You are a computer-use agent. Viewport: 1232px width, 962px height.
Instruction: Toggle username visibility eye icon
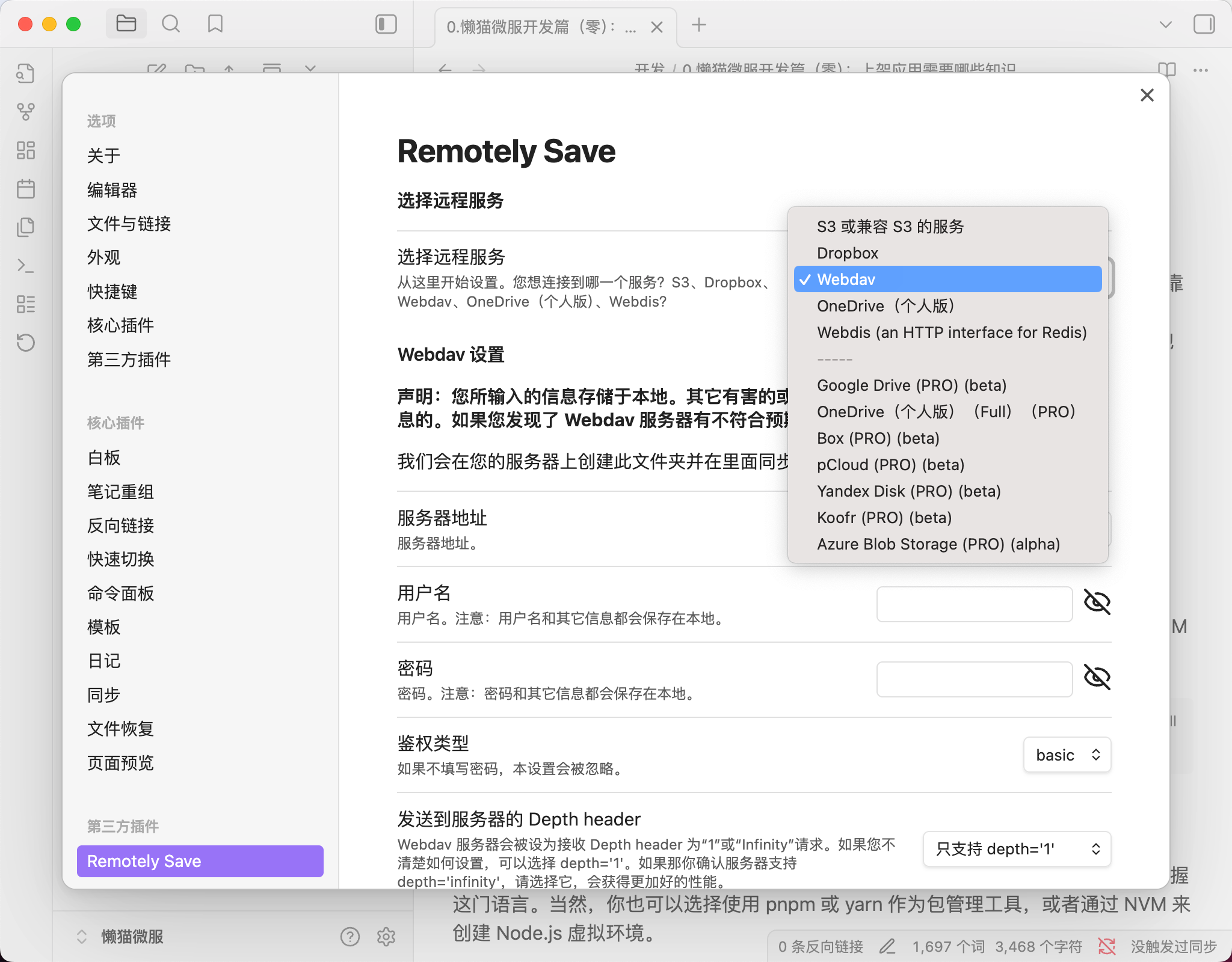coord(1097,602)
